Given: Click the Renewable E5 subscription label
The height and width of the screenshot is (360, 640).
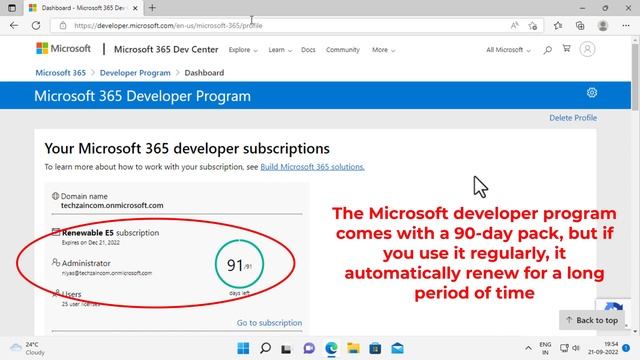Looking at the screenshot, I should (x=111, y=233).
